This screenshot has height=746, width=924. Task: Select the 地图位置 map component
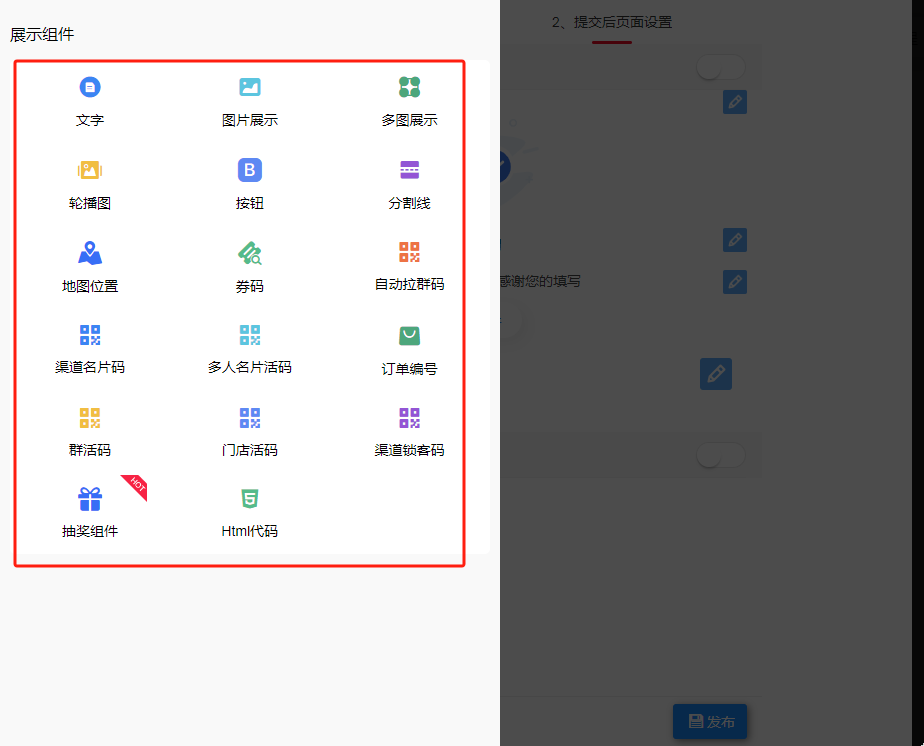pos(90,267)
